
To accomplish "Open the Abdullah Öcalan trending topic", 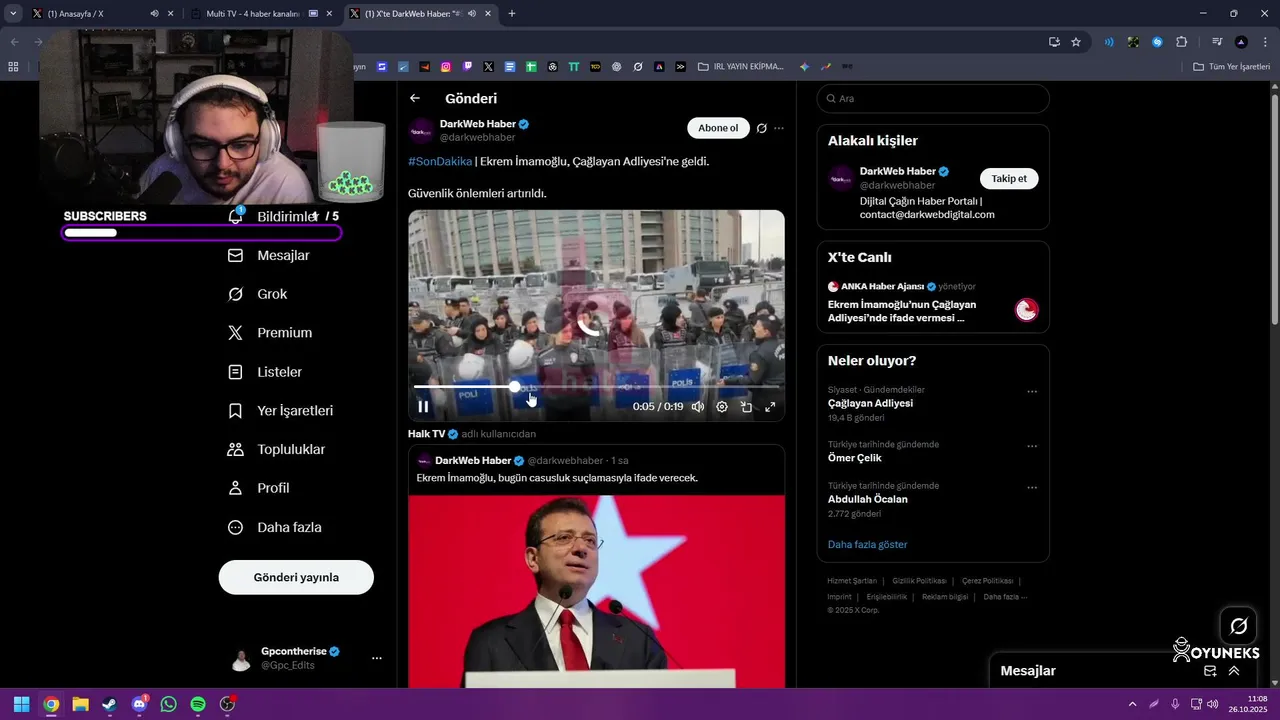I will [868, 499].
